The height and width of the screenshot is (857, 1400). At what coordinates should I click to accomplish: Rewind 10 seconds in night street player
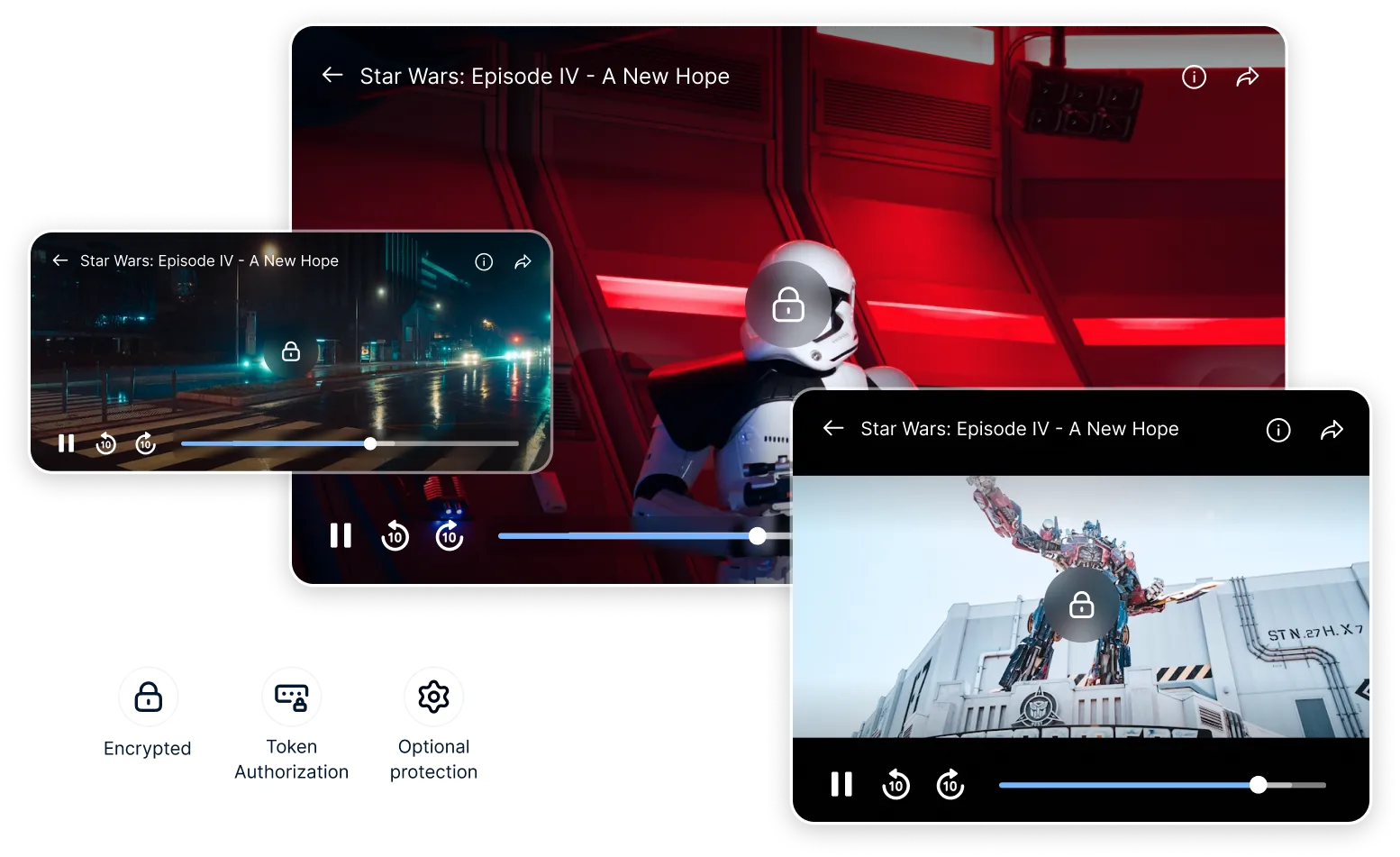click(x=105, y=443)
